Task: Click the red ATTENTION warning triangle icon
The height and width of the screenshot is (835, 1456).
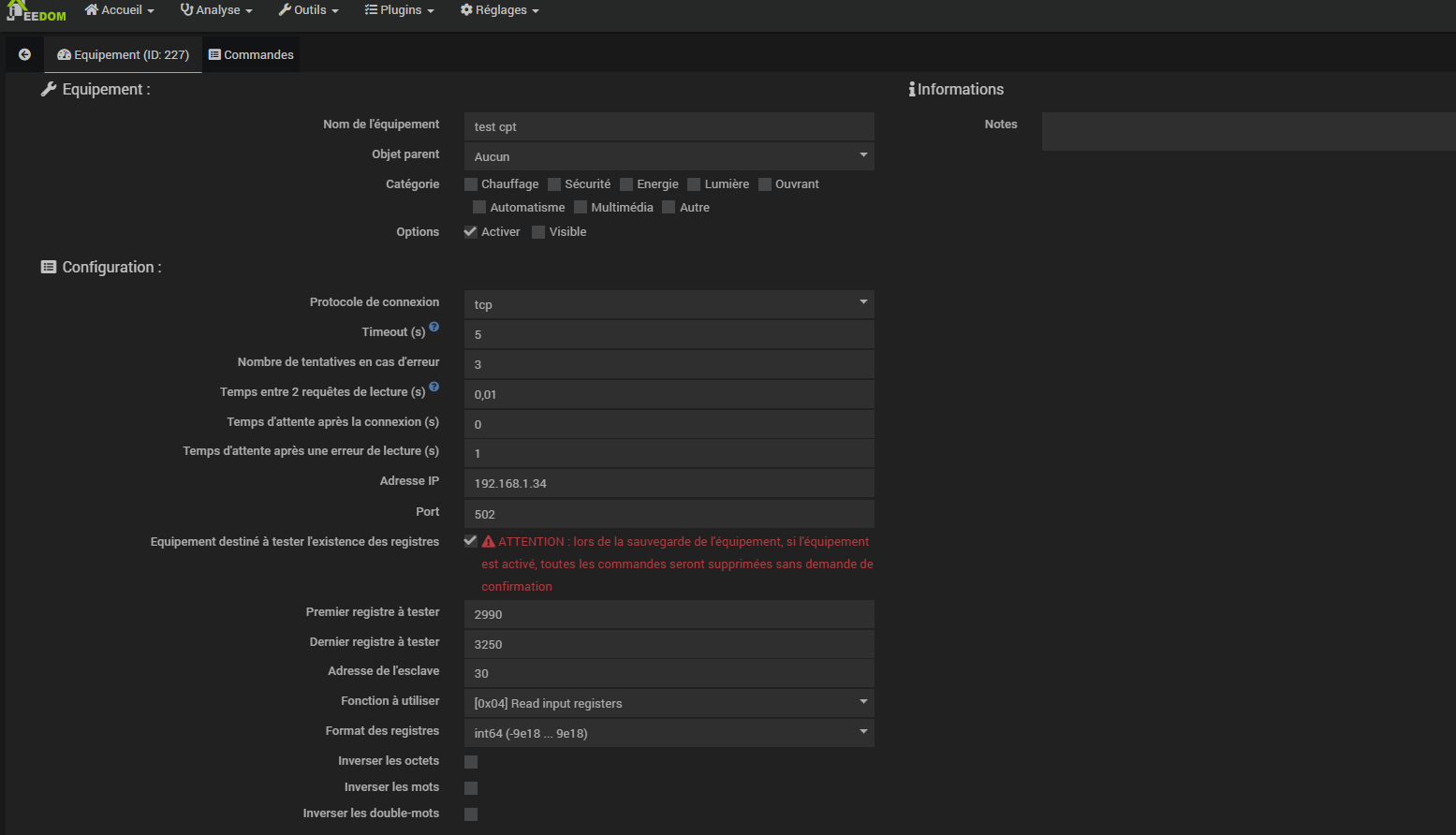Action: coord(488,541)
